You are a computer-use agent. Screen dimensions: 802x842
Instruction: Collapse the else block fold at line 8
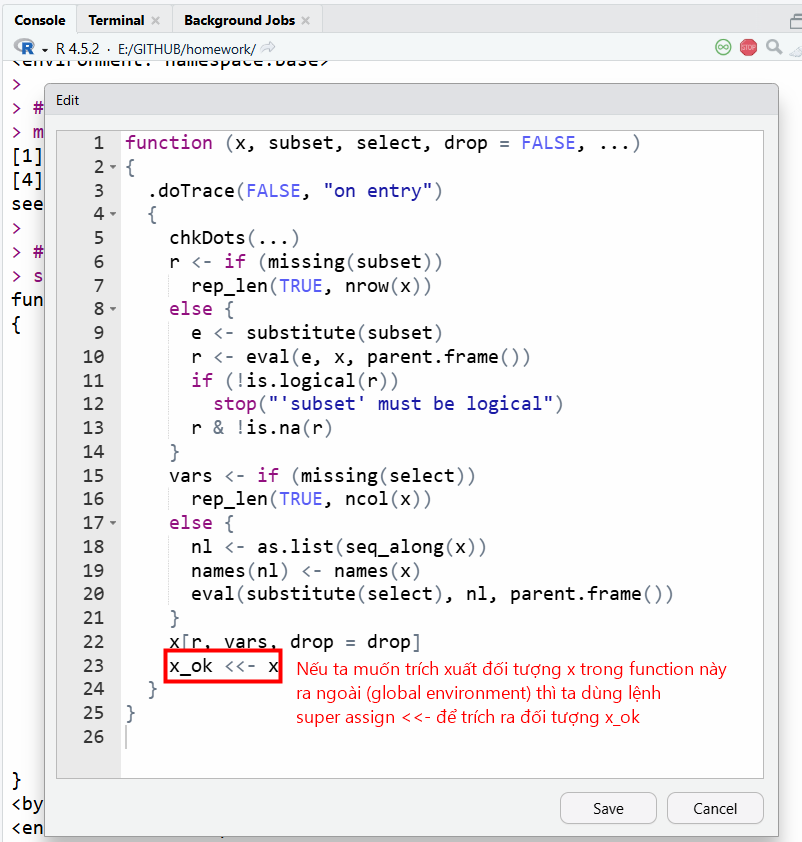[113, 309]
